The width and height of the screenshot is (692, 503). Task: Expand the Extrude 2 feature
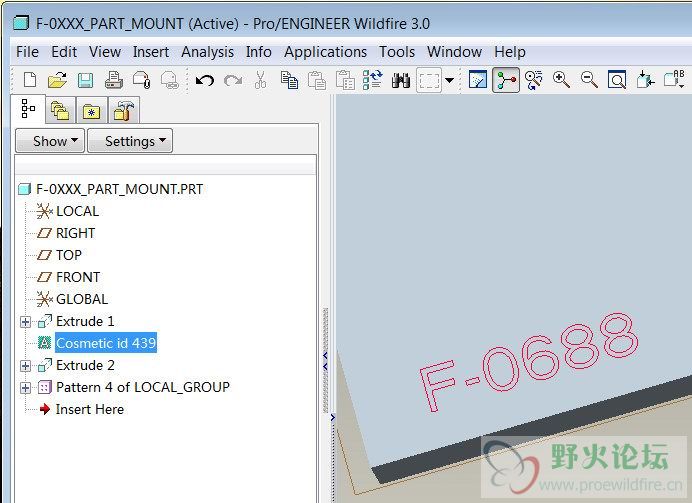click(x=26, y=366)
